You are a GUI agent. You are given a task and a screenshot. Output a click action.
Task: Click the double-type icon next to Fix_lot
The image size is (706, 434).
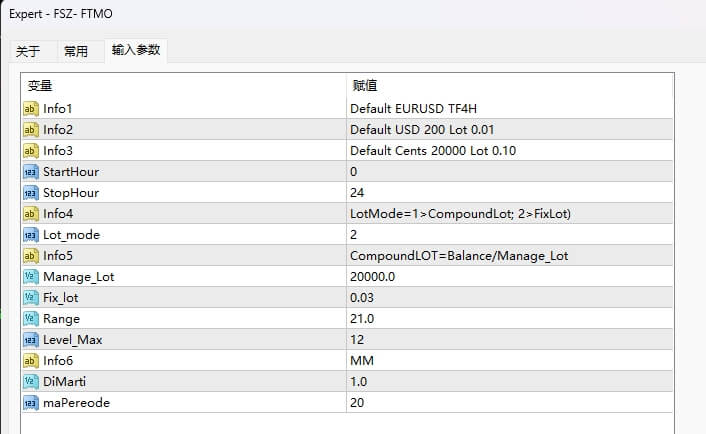pos(30,297)
